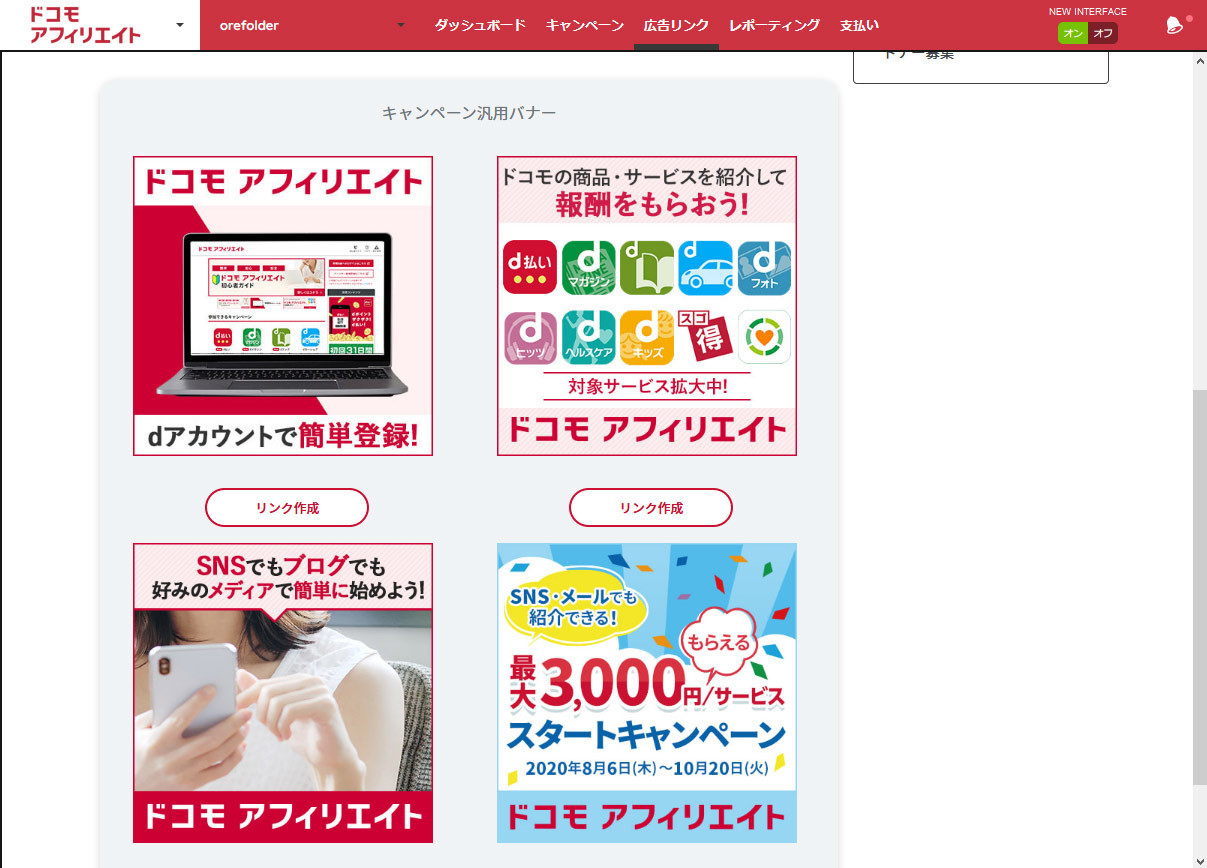Image resolution: width=1207 pixels, height=868 pixels.
Task: Click the NEW INTERFACE label
Action: point(1088,11)
